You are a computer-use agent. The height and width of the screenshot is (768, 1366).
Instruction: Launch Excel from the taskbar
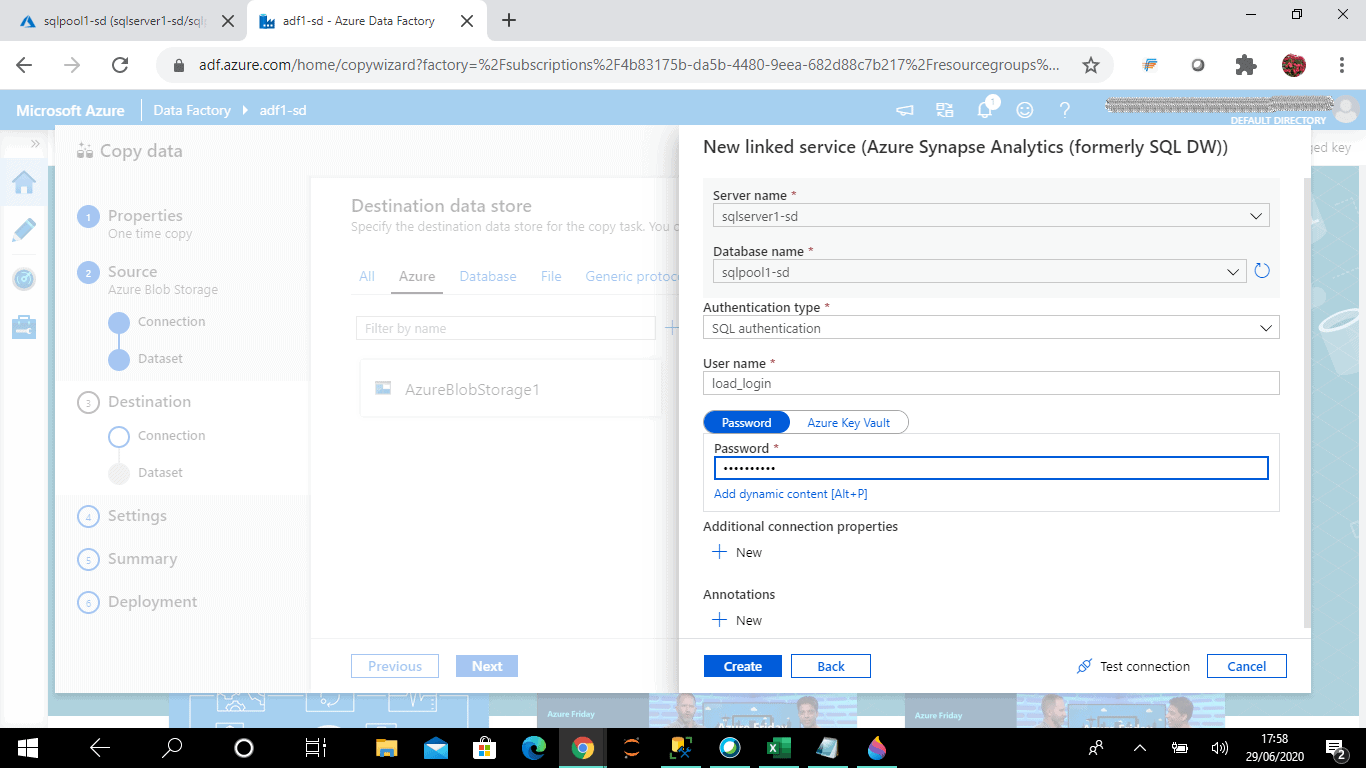click(x=779, y=747)
